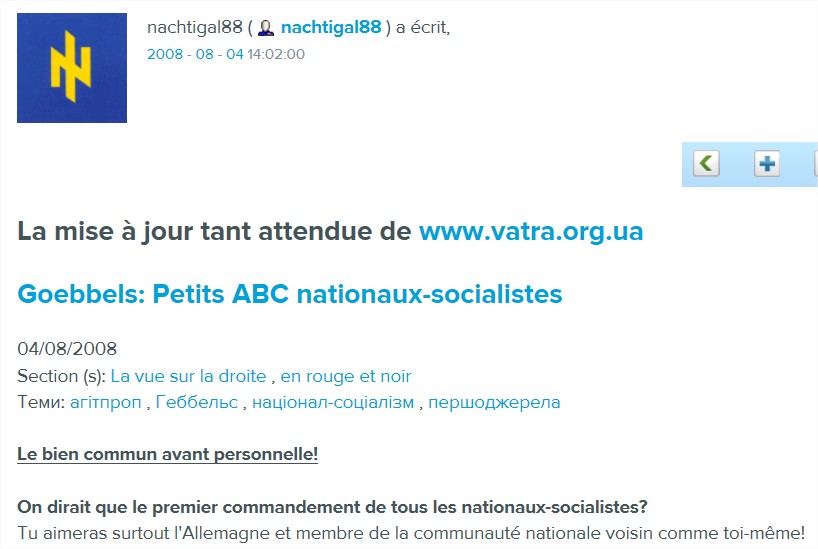The height and width of the screenshot is (549, 818).
Task: Open the www.vatra.org.ua link
Action: (531, 231)
